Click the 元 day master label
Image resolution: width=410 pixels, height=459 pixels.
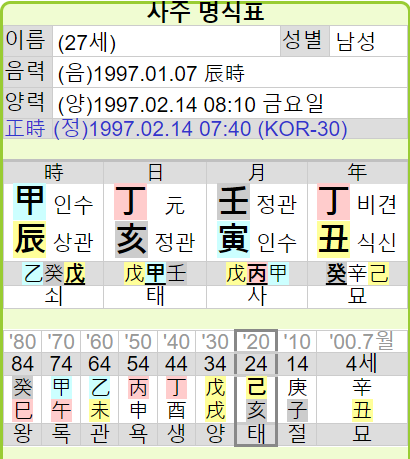175,205
